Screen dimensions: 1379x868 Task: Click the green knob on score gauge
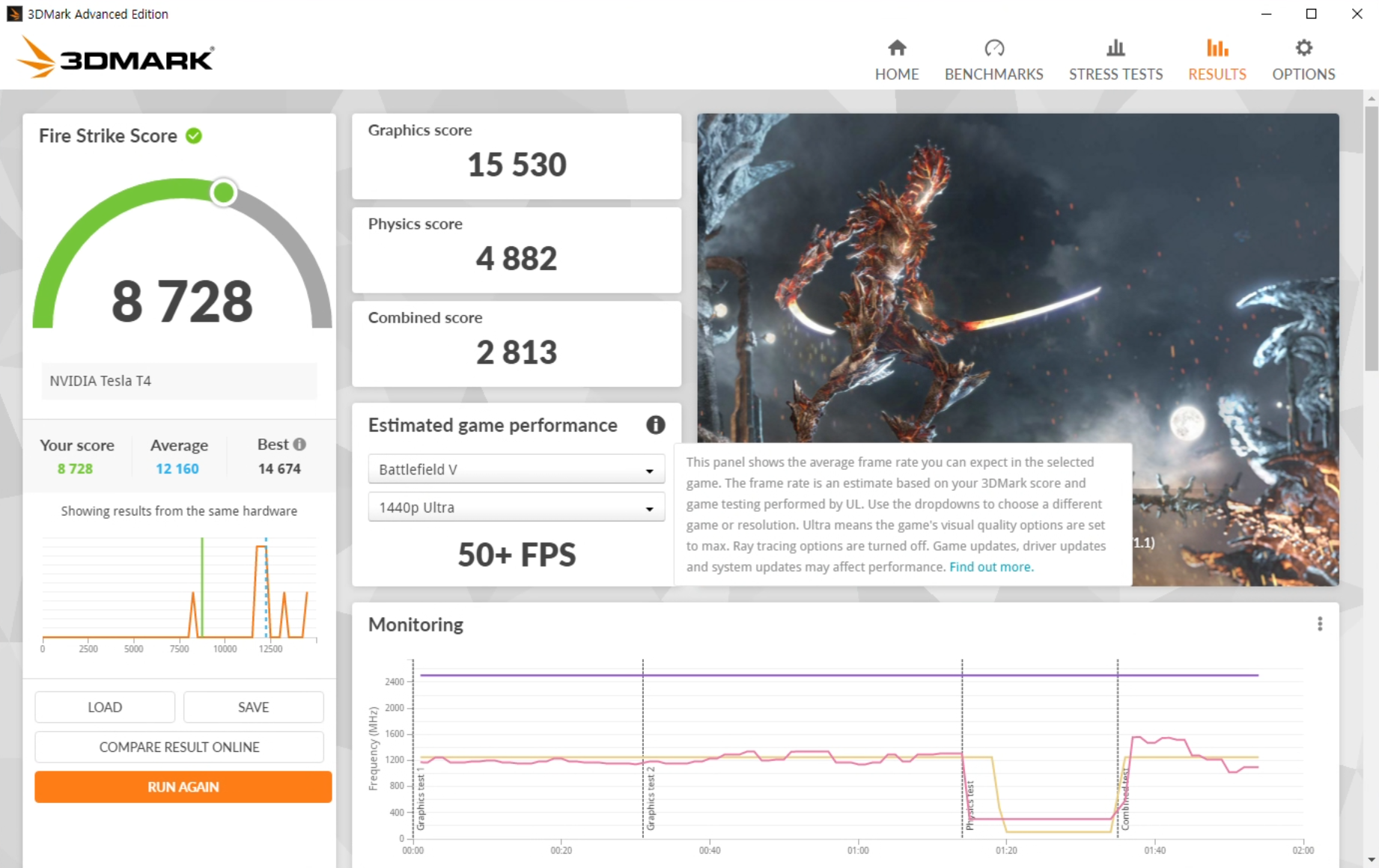[x=223, y=193]
